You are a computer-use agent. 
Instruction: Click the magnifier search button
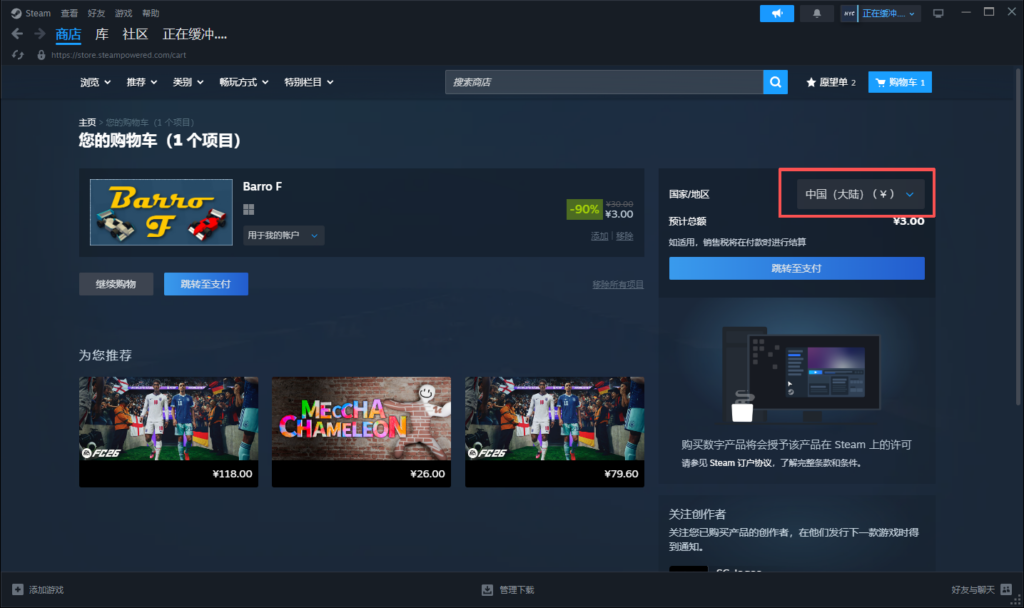(775, 82)
